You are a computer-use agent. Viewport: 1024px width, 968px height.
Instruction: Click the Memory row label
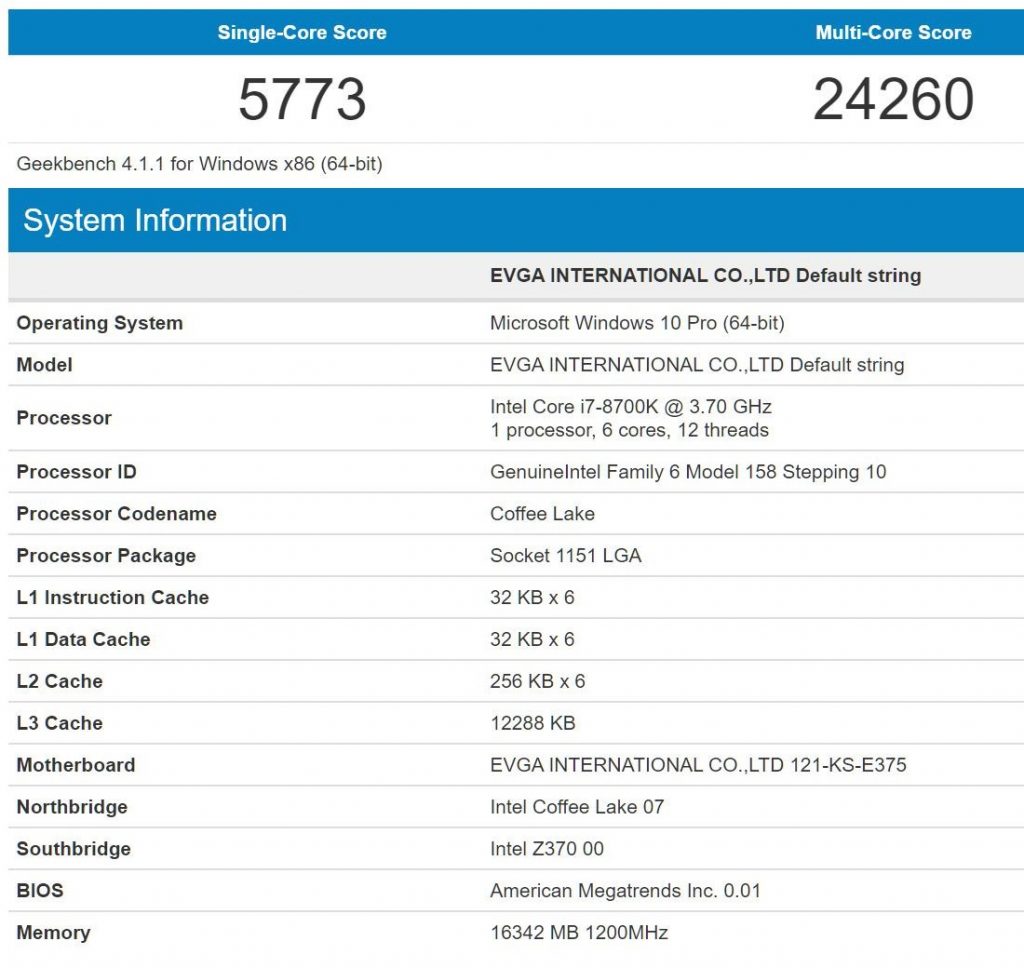[x=53, y=933]
